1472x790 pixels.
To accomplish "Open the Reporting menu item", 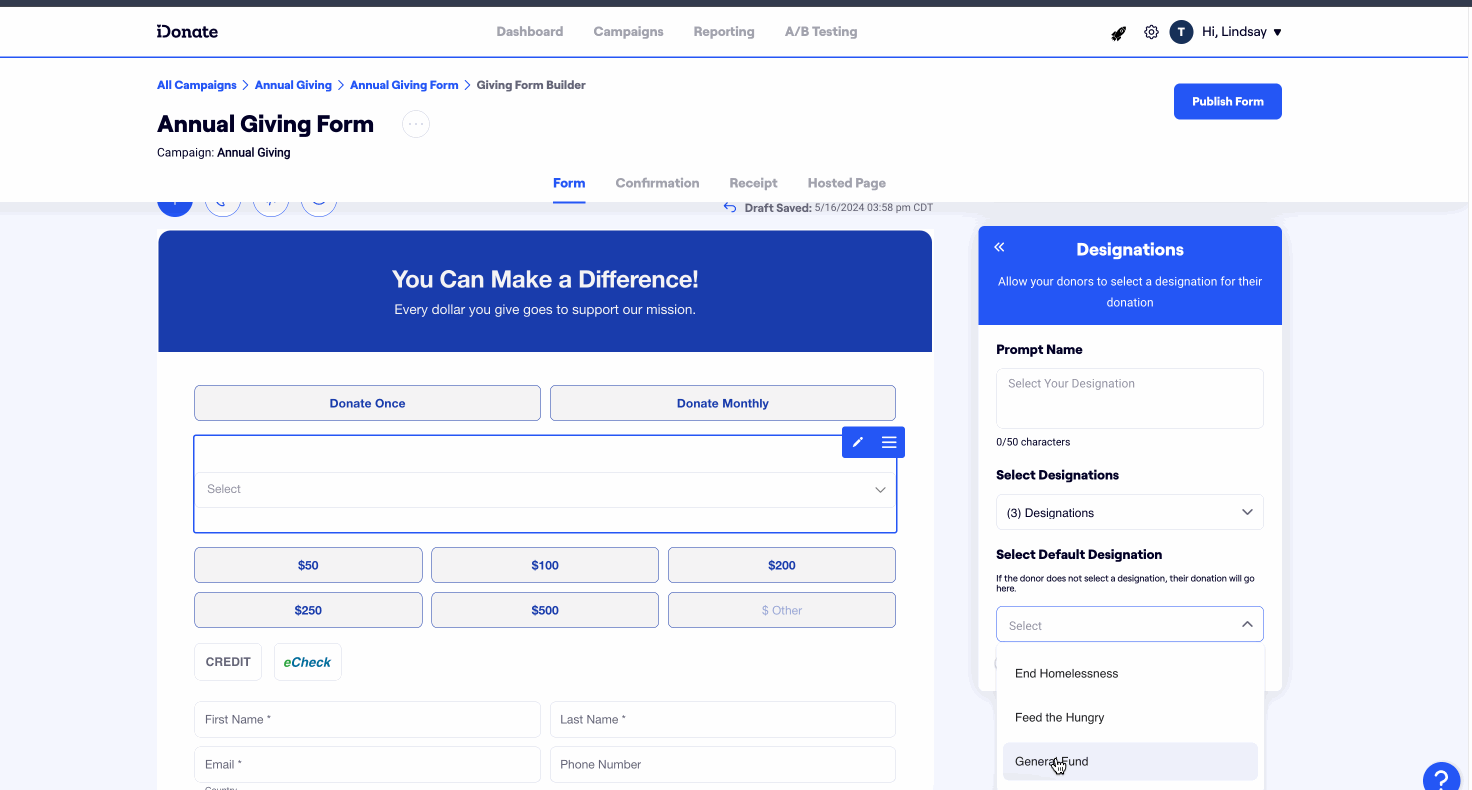I will [723, 32].
